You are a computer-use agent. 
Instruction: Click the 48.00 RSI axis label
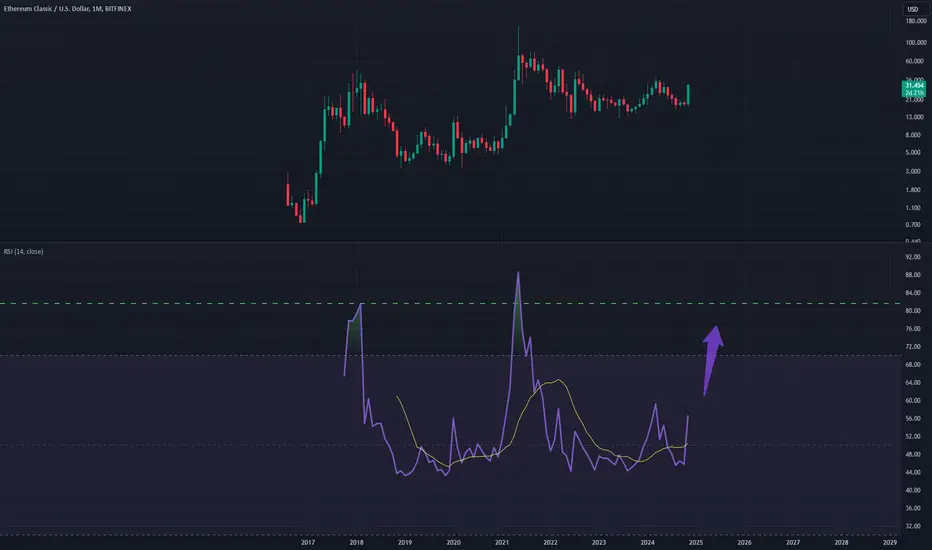click(x=912, y=454)
